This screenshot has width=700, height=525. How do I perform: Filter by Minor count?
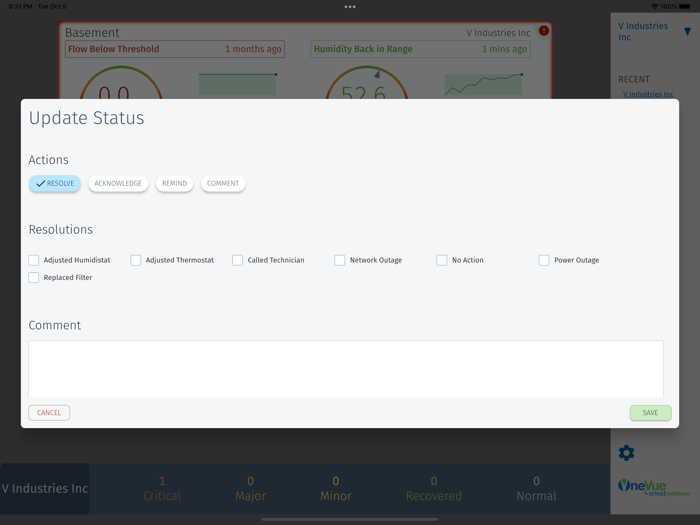tap(336, 489)
